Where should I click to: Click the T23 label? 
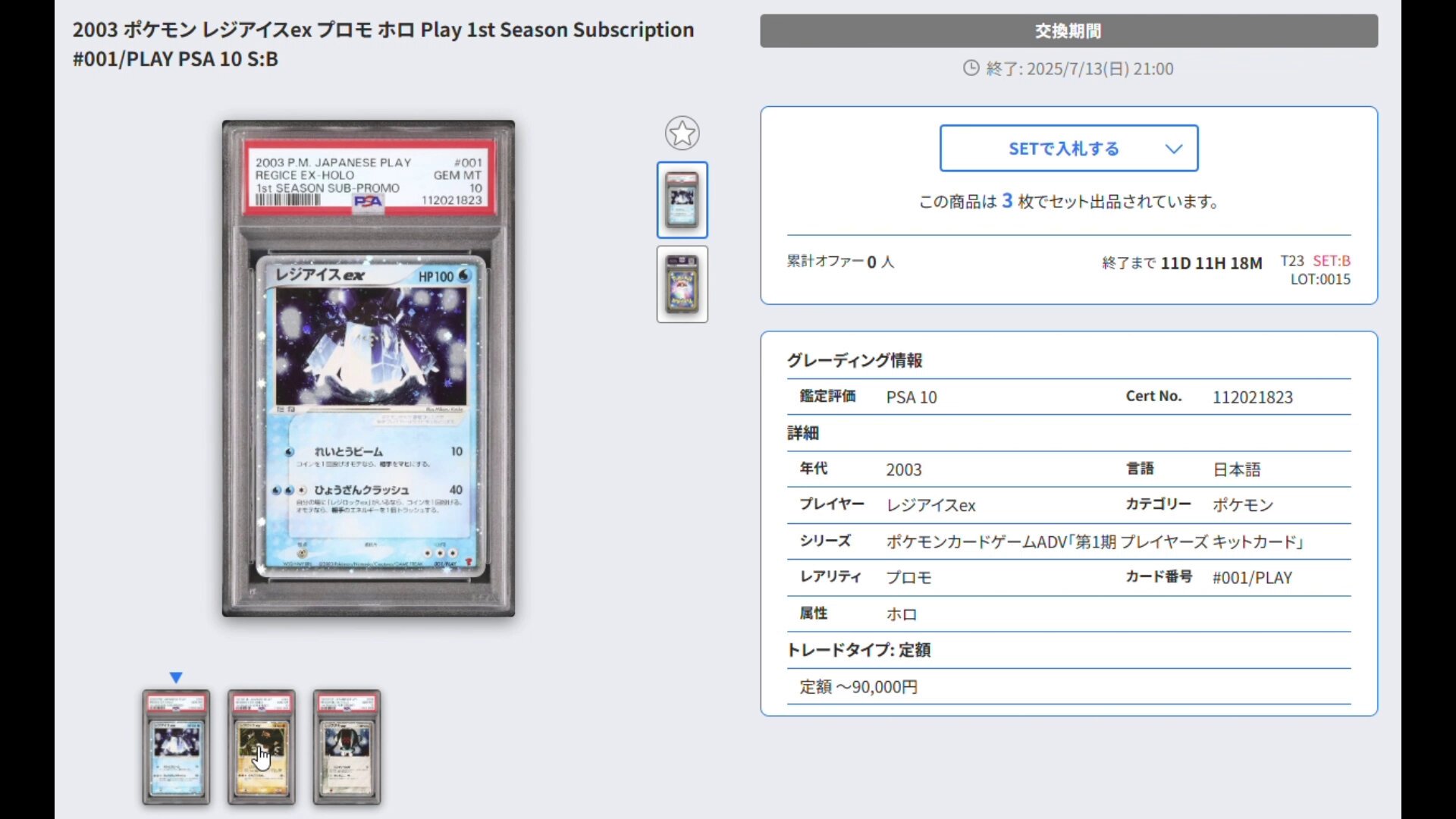pyautogui.click(x=1292, y=261)
